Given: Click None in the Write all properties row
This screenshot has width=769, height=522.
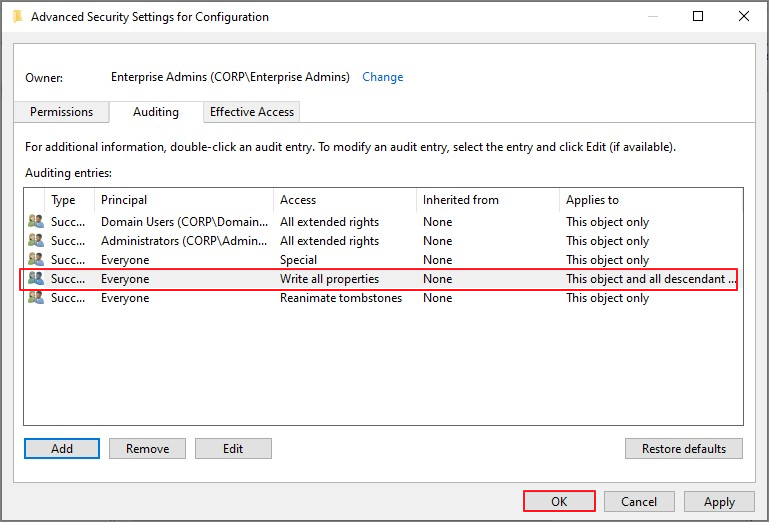Looking at the screenshot, I should pyautogui.click(x=437, y=279).
